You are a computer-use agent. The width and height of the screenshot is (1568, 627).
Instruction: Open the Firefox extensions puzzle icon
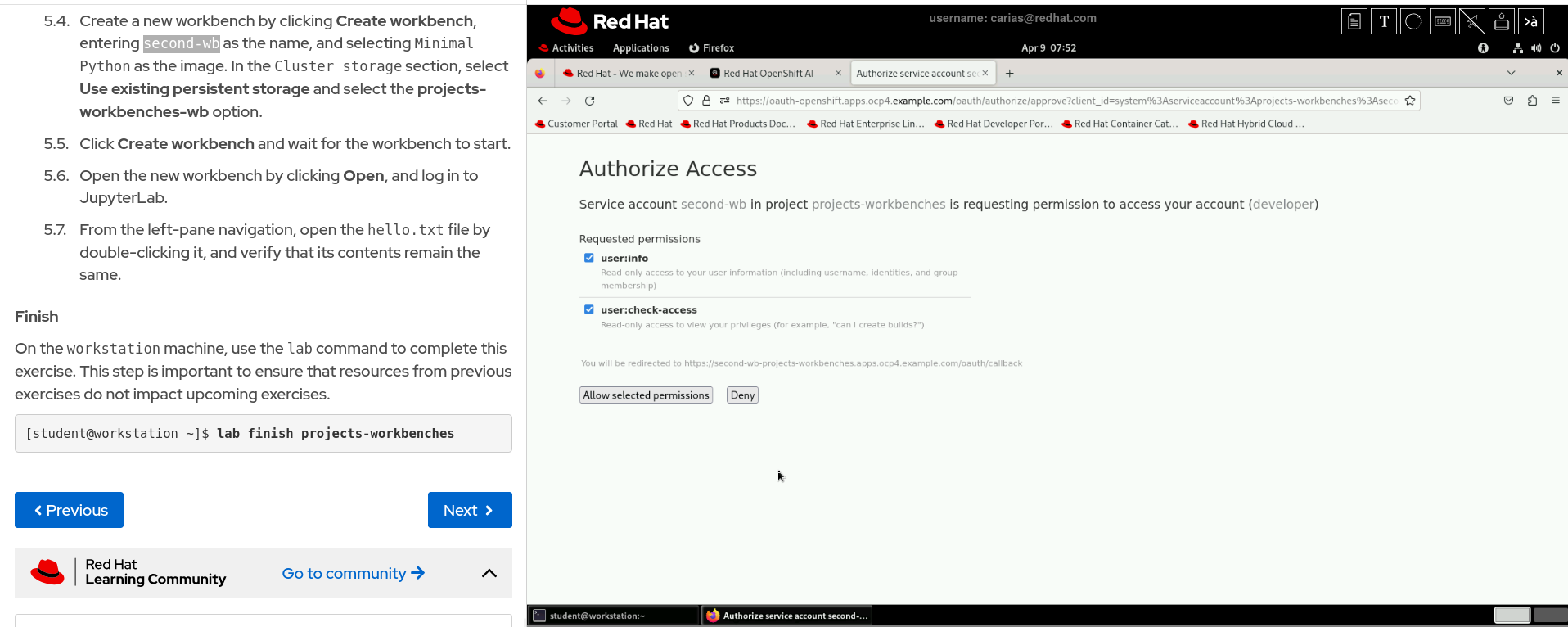(1532, 101)
